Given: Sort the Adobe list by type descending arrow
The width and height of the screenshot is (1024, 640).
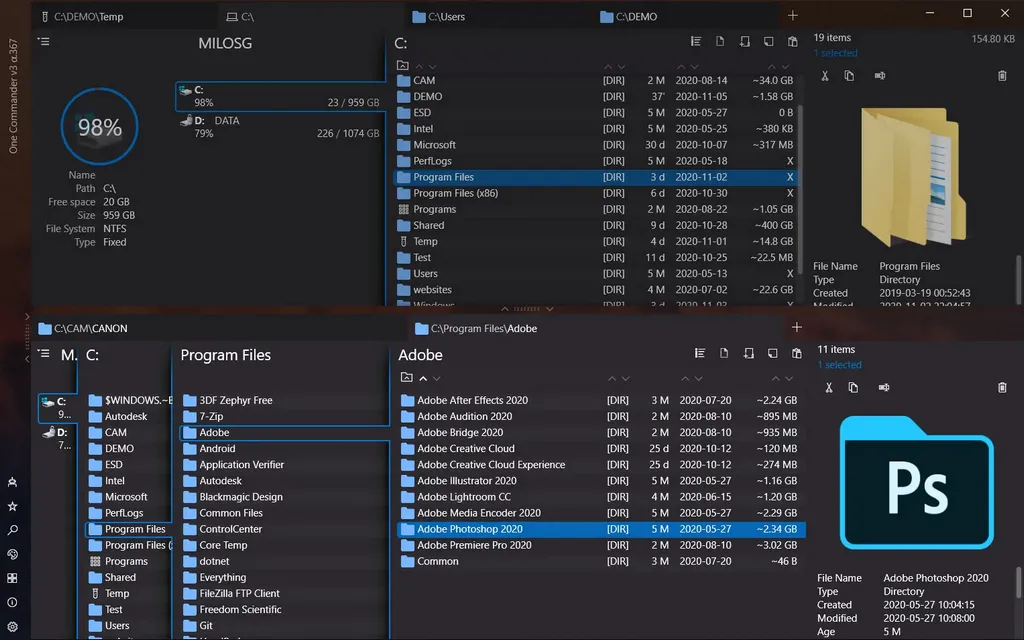Looking at the screenshot, I should tap(626, 379).
